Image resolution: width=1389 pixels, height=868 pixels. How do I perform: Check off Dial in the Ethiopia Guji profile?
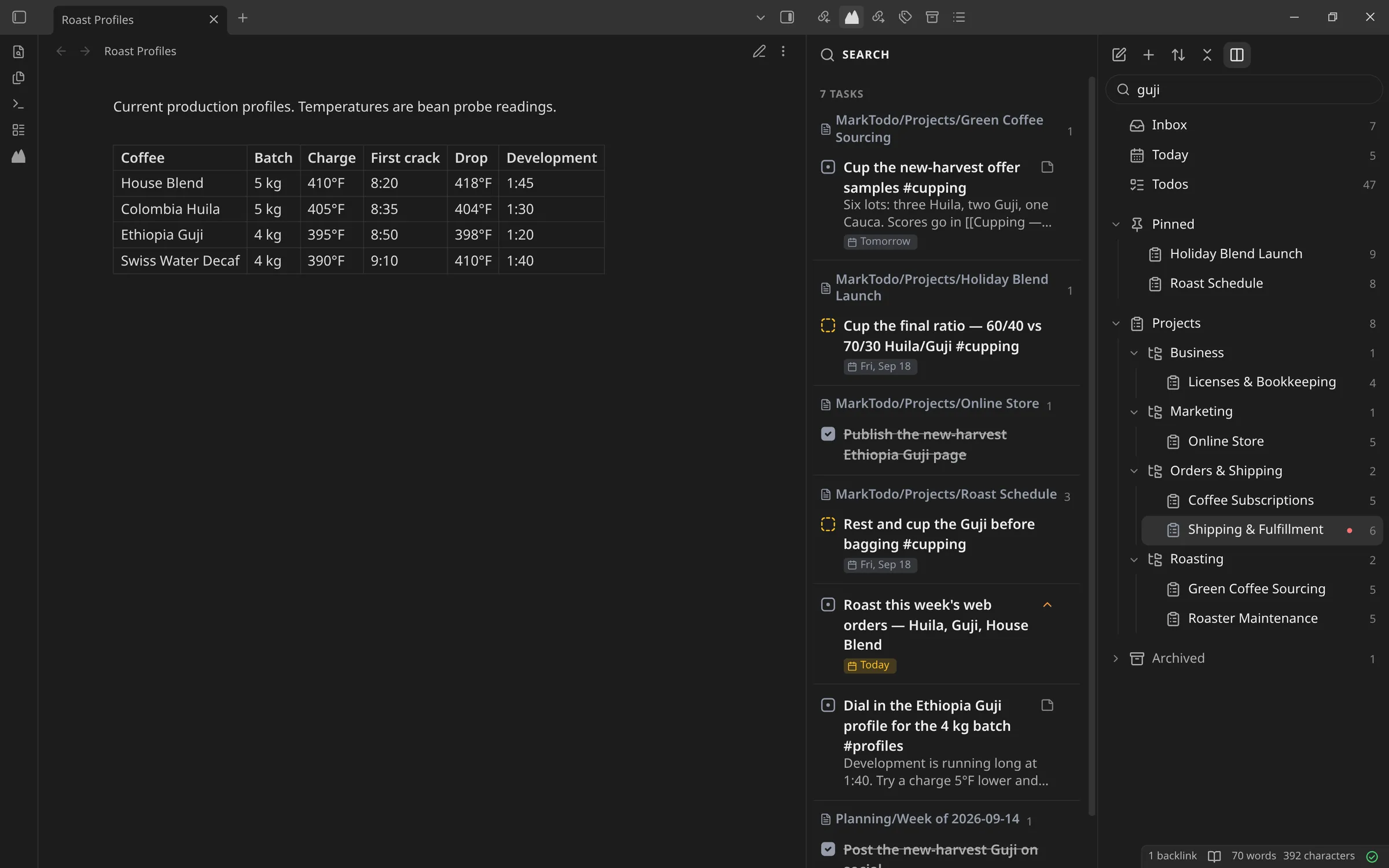click(828, 705)
